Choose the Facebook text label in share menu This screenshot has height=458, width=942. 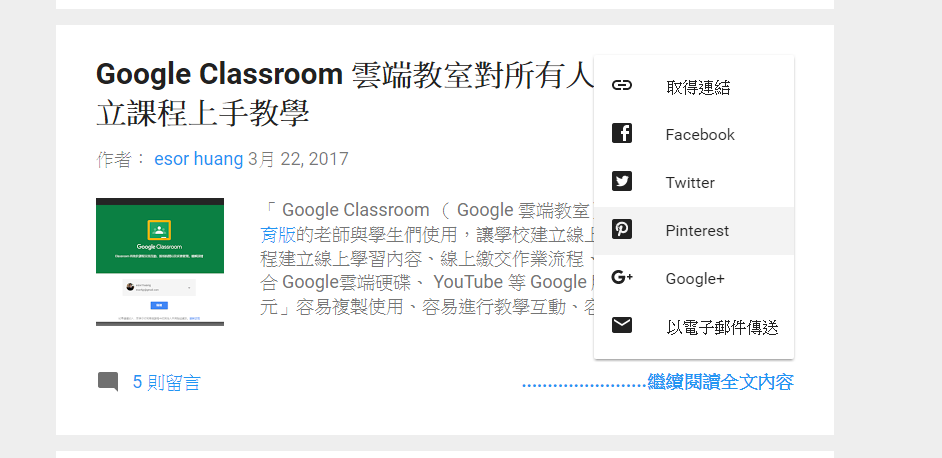(x=700, y=135)
